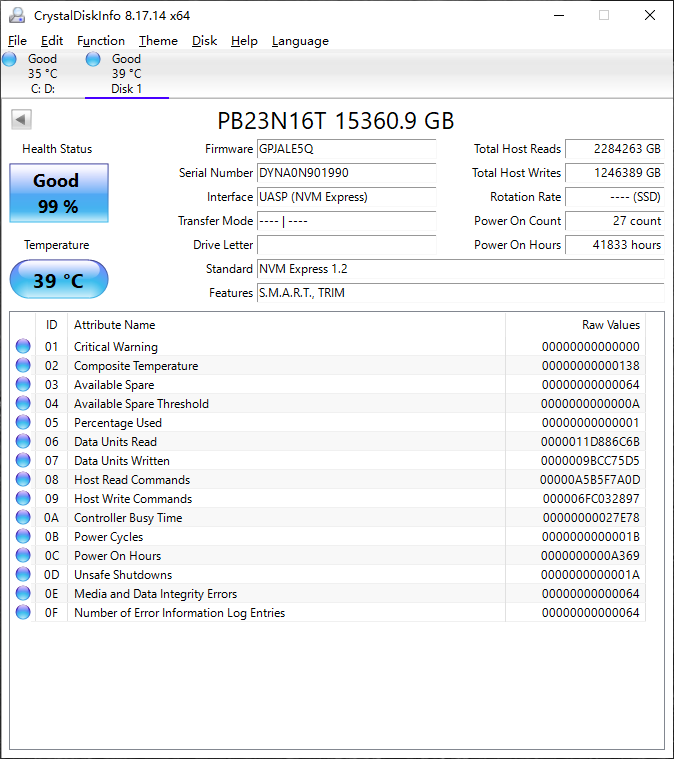Click the Standard field NVM Express 1.2
Screen dimensions: 674x759
click(x=460, y=269)
